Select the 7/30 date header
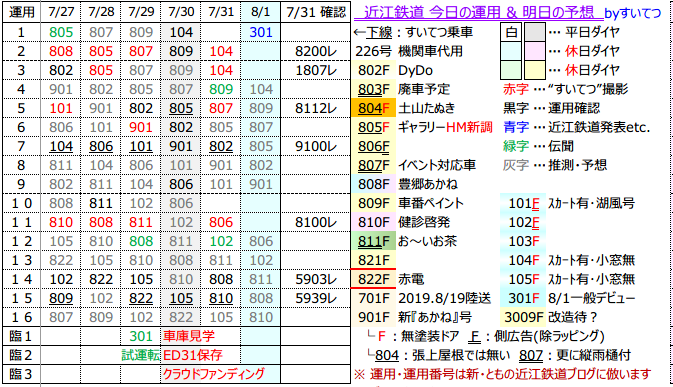This screenshot has width=673, height=387. tap(181, 12)
